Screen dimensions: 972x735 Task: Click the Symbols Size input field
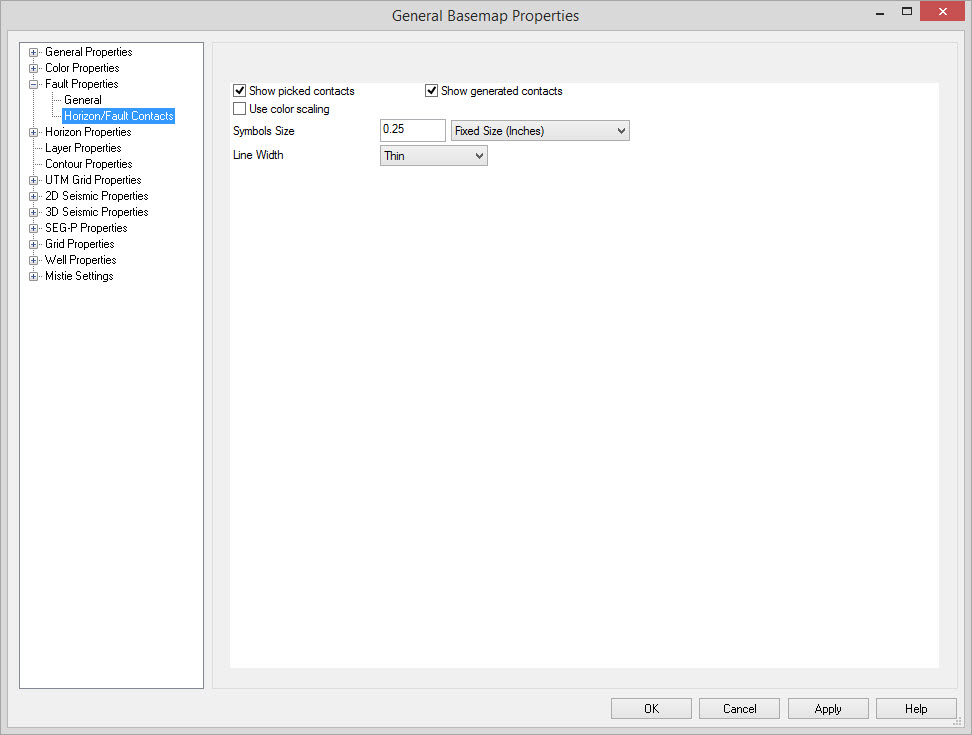coord(412,131)
